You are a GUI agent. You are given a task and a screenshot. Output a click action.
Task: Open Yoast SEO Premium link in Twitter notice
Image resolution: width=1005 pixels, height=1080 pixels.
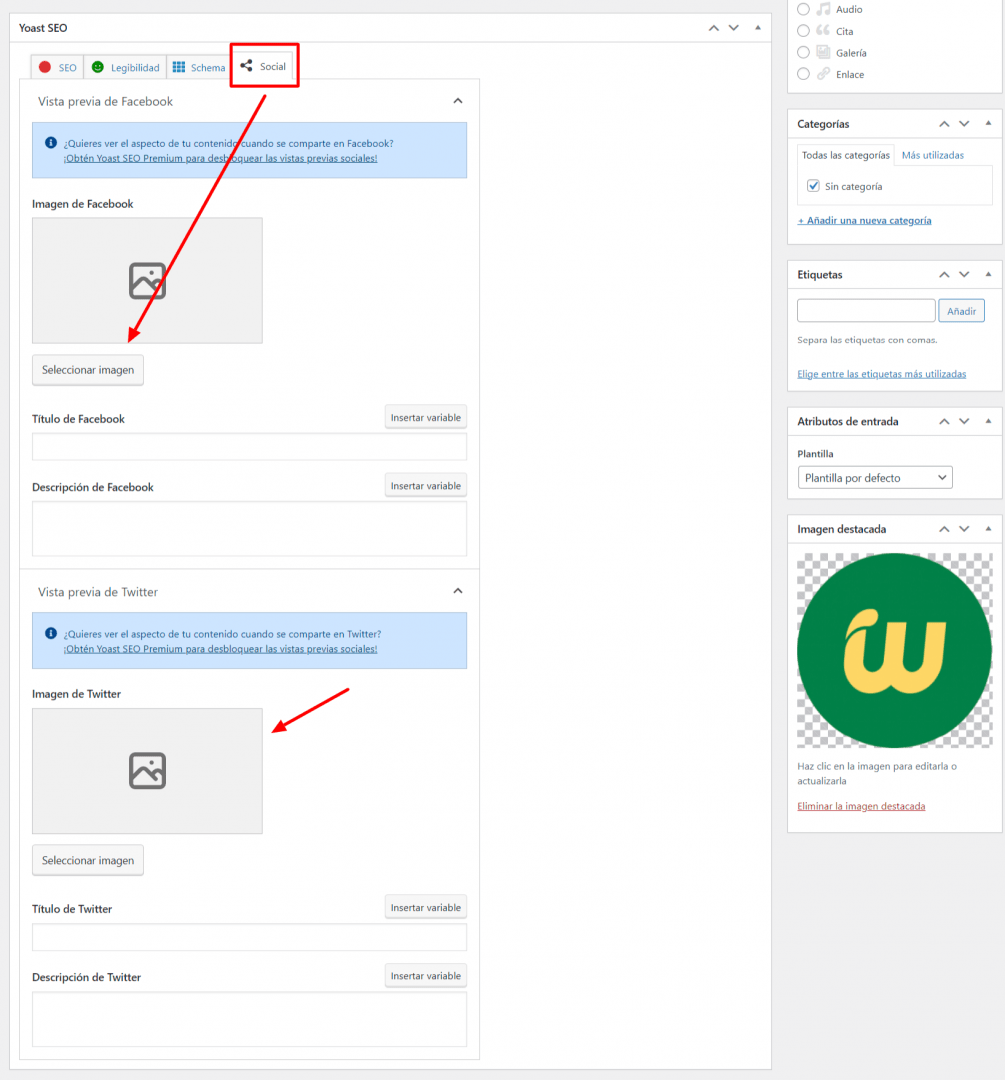click(x=220, y=649)
